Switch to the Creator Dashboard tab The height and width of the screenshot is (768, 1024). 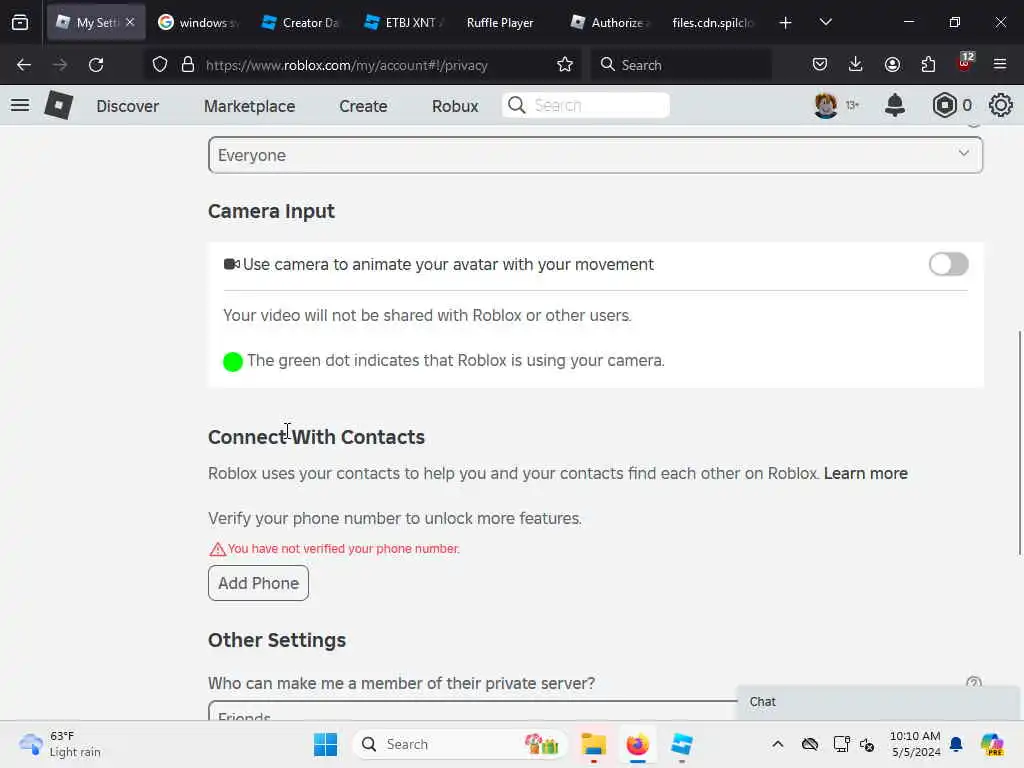coord(301,23)
